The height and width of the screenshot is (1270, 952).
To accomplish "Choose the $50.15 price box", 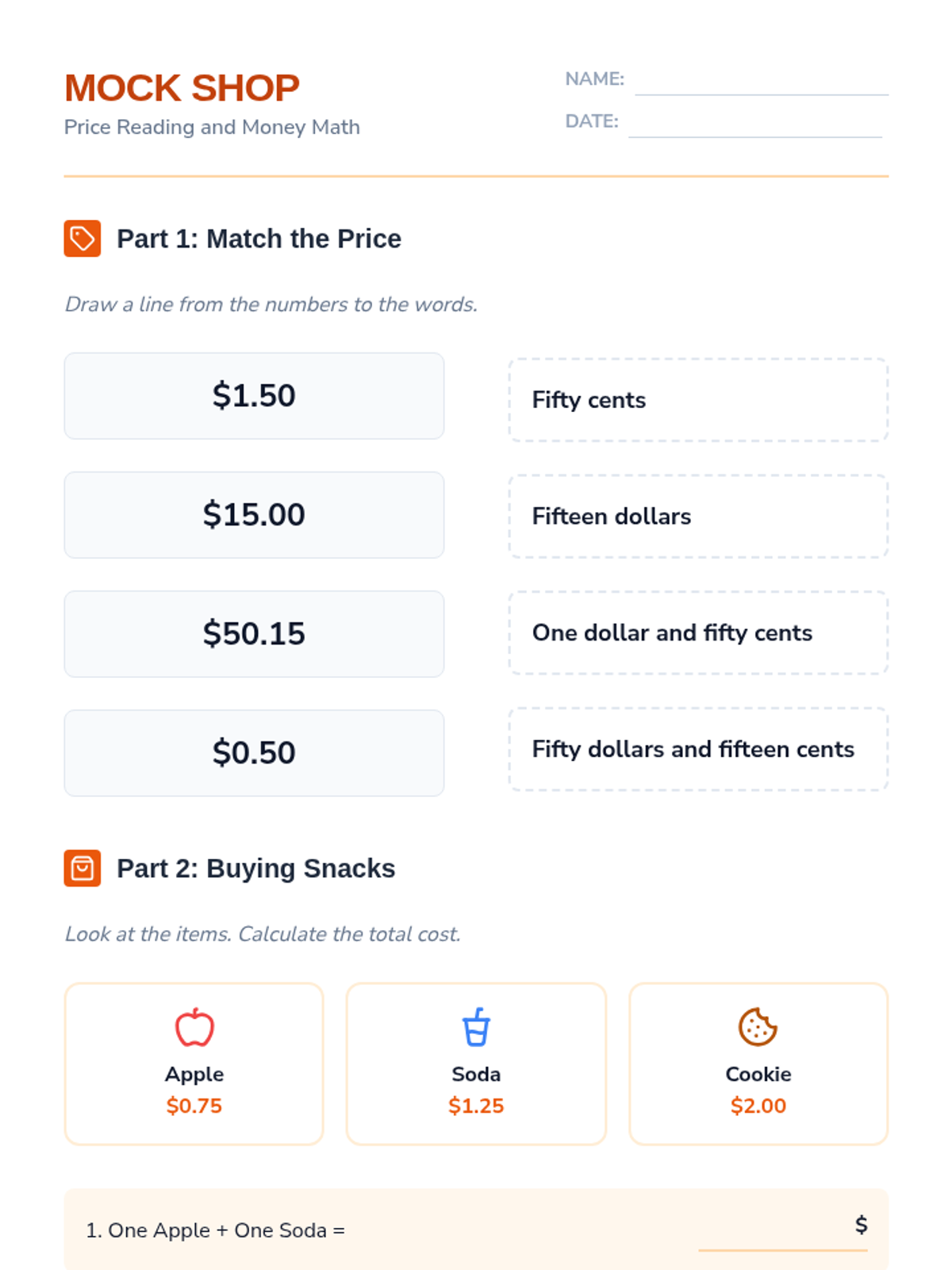I will 254,634.
